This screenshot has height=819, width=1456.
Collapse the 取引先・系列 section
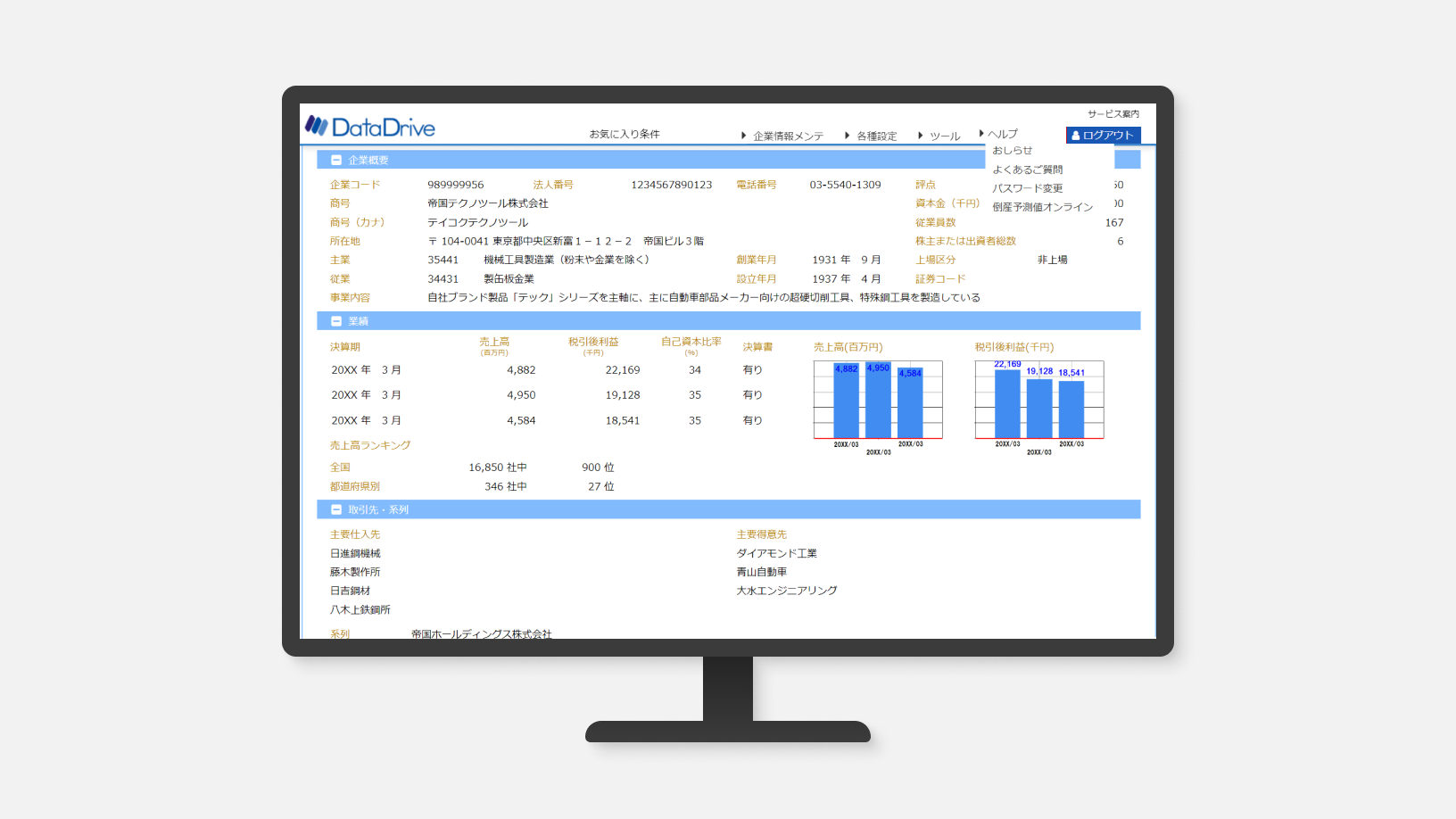pos(336,510)
